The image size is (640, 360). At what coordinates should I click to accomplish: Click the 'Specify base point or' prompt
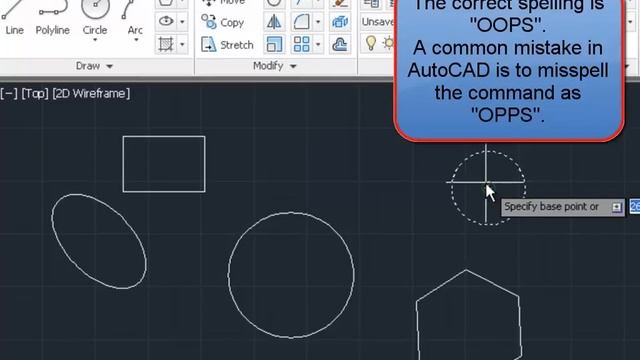pos(551,207)
